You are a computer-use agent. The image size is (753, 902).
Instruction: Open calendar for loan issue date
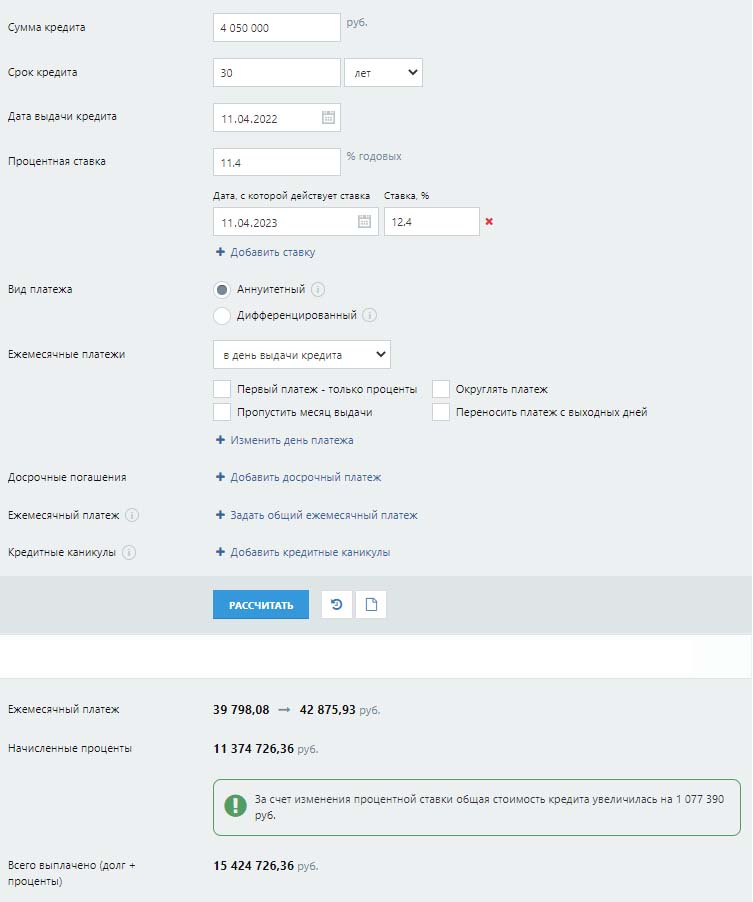click(328, 118)
